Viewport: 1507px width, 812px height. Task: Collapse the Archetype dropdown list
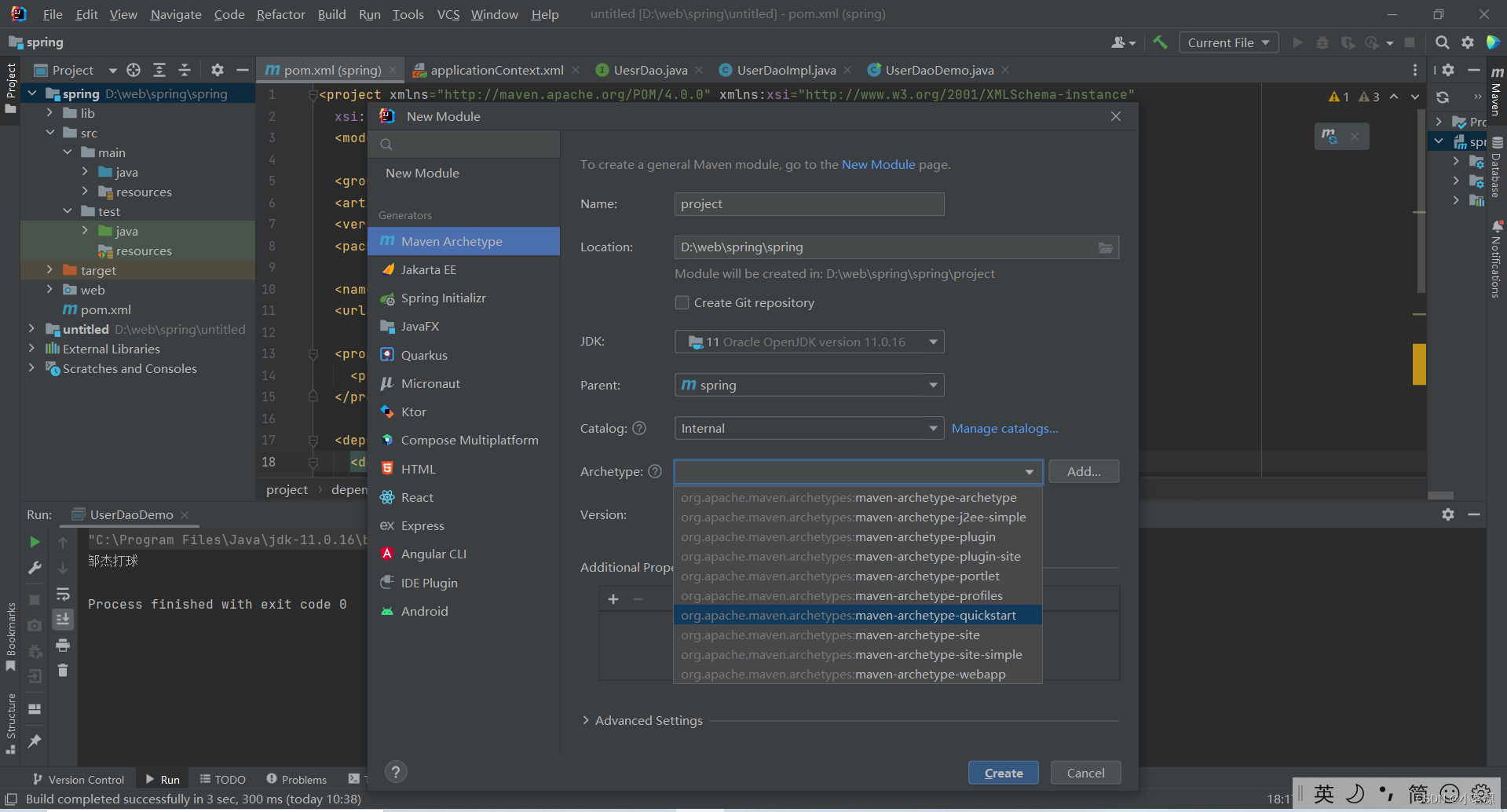point(1029,471)
